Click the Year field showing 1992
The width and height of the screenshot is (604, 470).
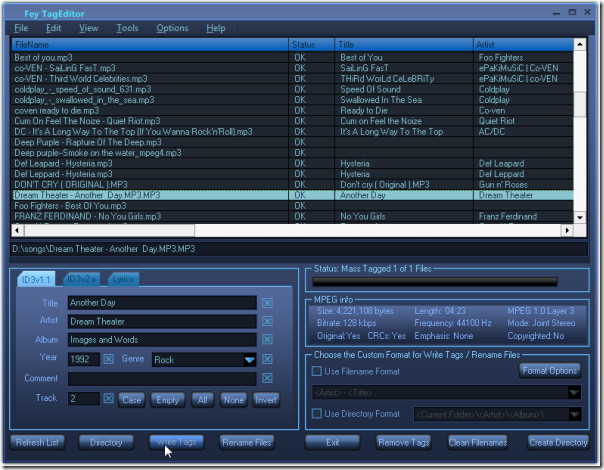coord(84,359)
